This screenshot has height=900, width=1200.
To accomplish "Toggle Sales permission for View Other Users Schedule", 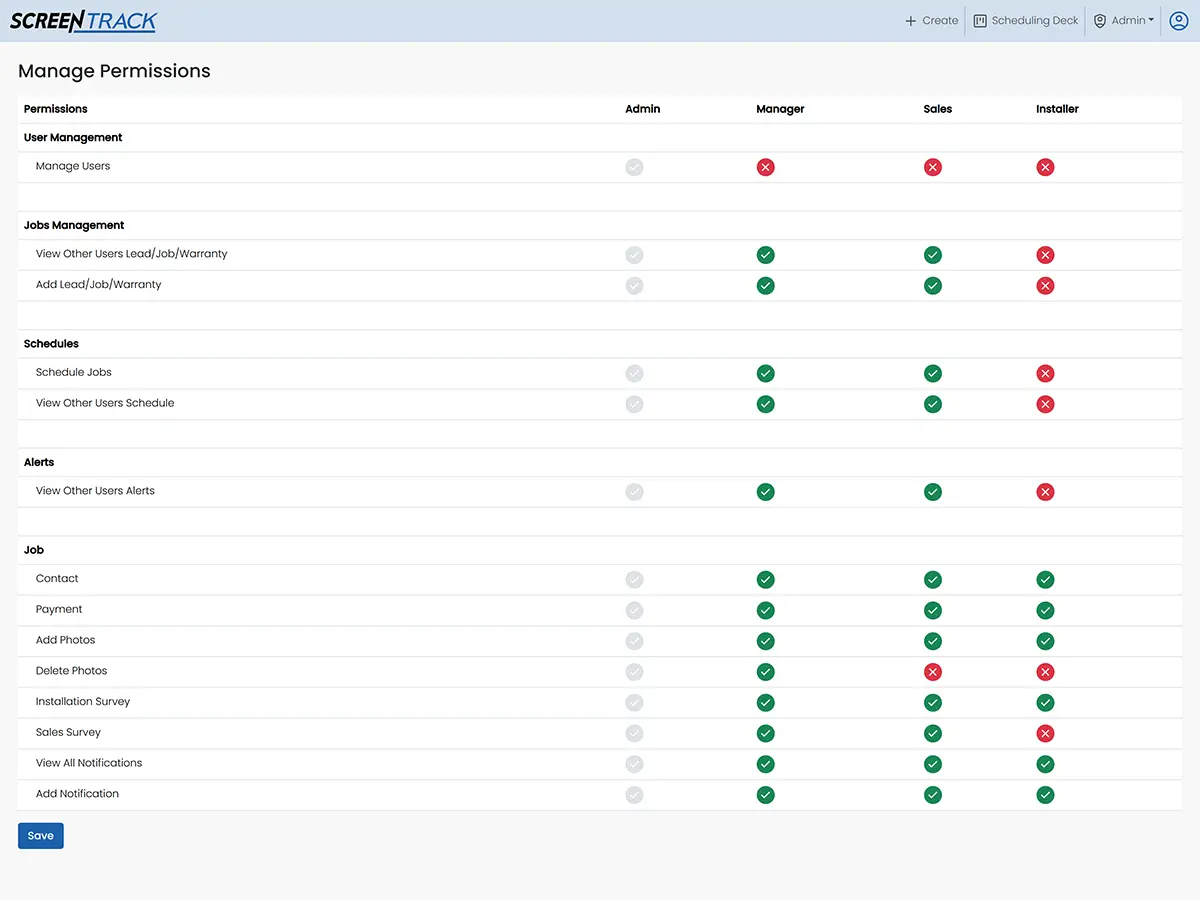I will 933,404.
